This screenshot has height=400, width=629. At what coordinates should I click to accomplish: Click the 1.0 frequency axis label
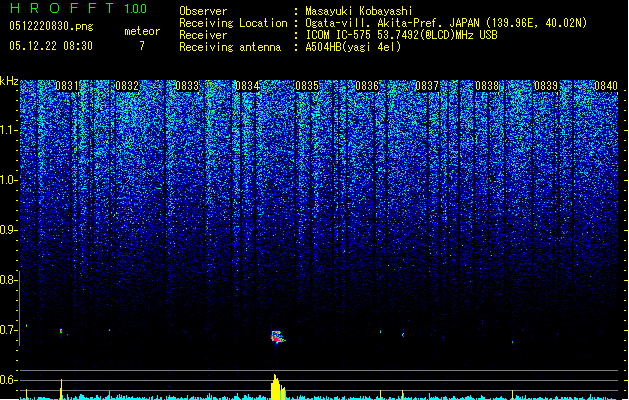coord(9,180)
